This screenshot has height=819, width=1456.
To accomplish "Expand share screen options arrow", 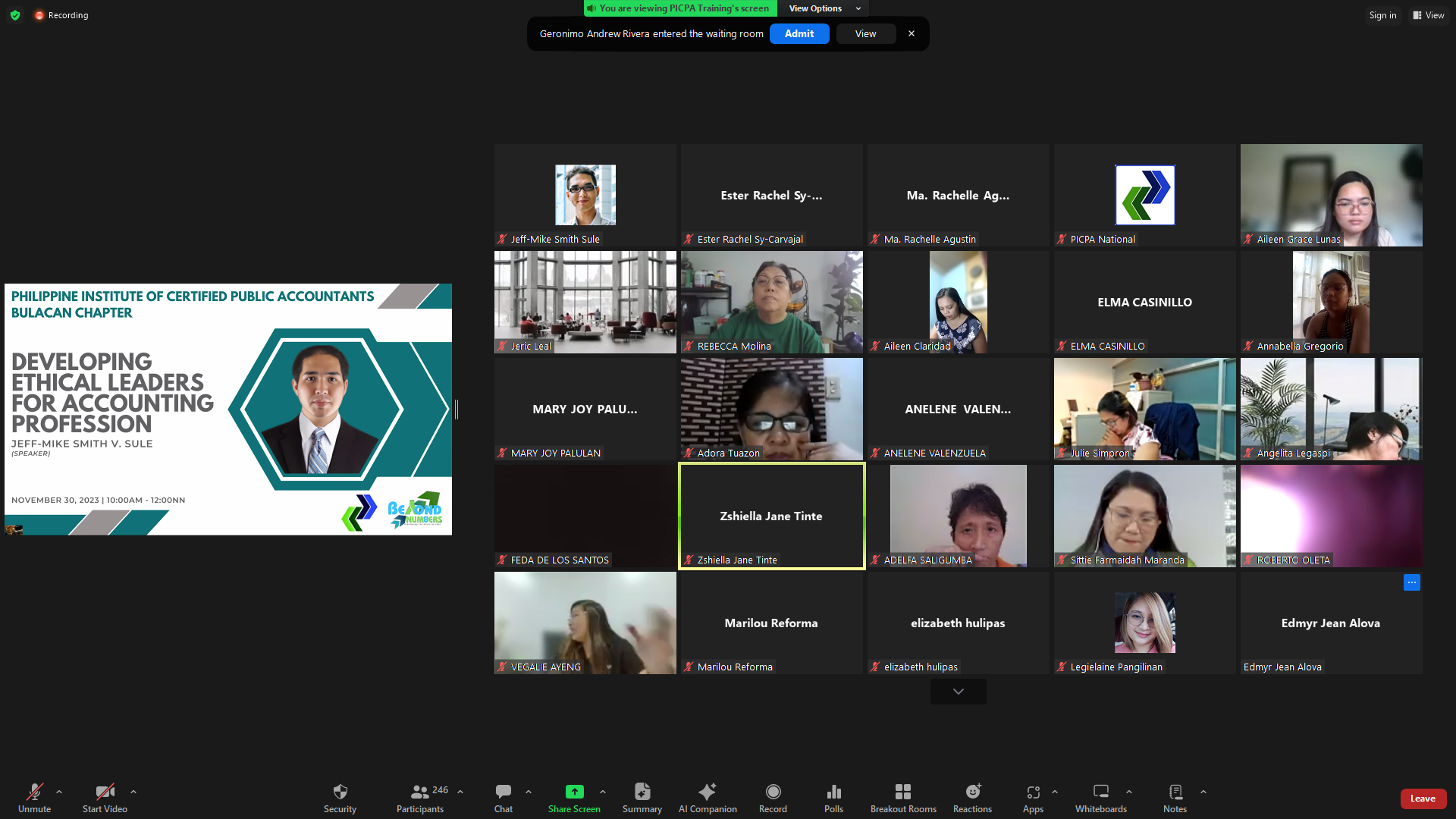I will (603, 792).
